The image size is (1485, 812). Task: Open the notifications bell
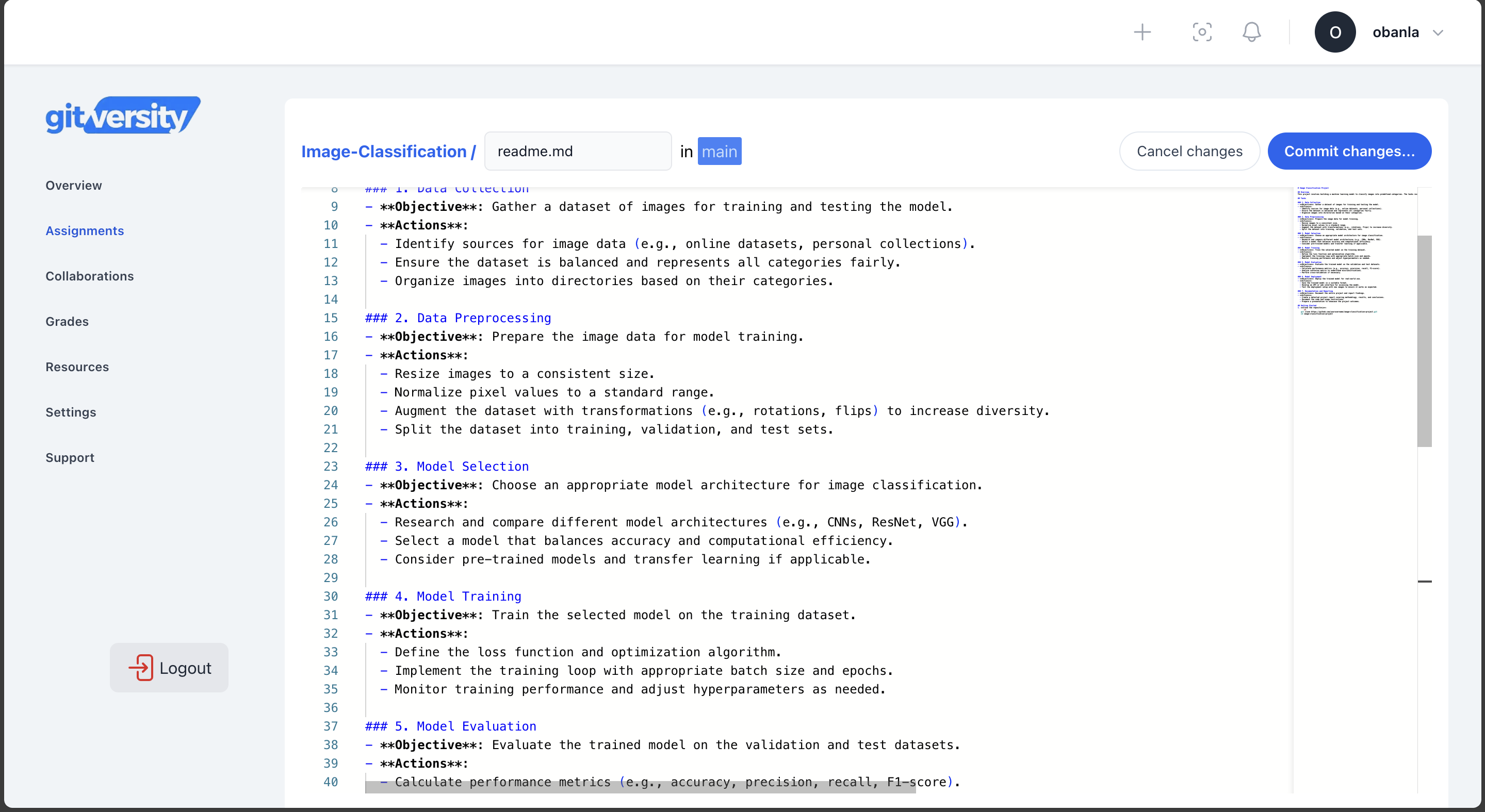(x=1251, y=32)
